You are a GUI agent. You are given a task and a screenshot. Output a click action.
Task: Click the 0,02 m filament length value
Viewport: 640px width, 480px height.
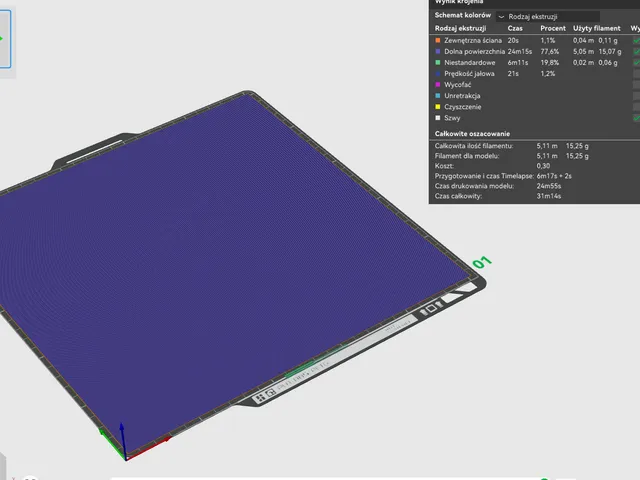[583, 62]
